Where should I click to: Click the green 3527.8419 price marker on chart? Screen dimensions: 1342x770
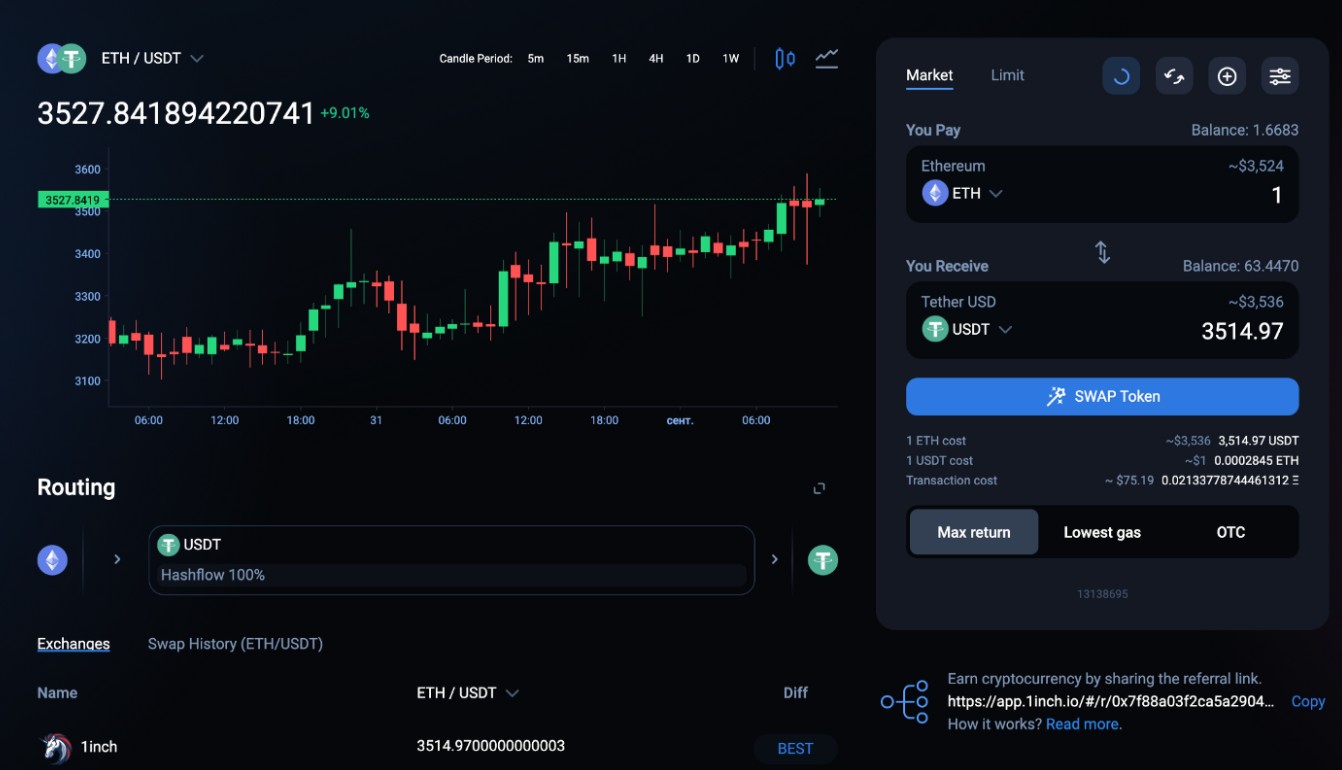[x=73, y=200]
